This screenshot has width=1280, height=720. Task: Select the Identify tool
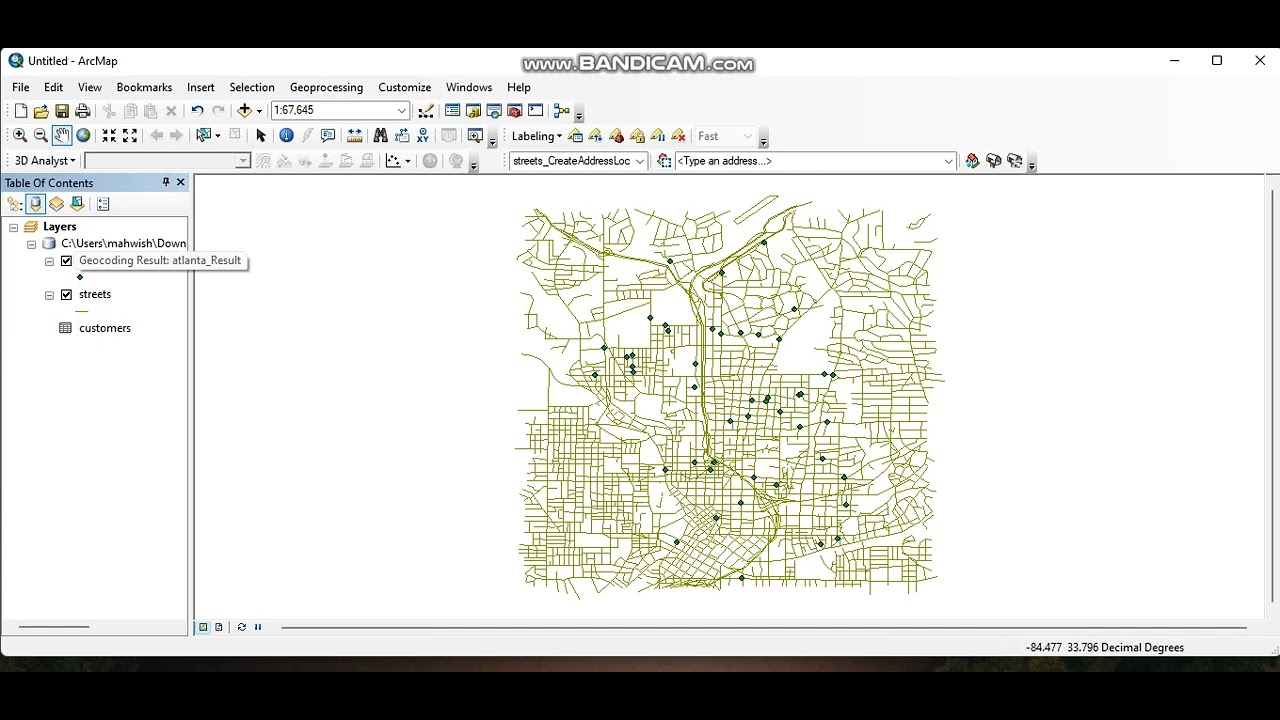[x=286, y=136]
